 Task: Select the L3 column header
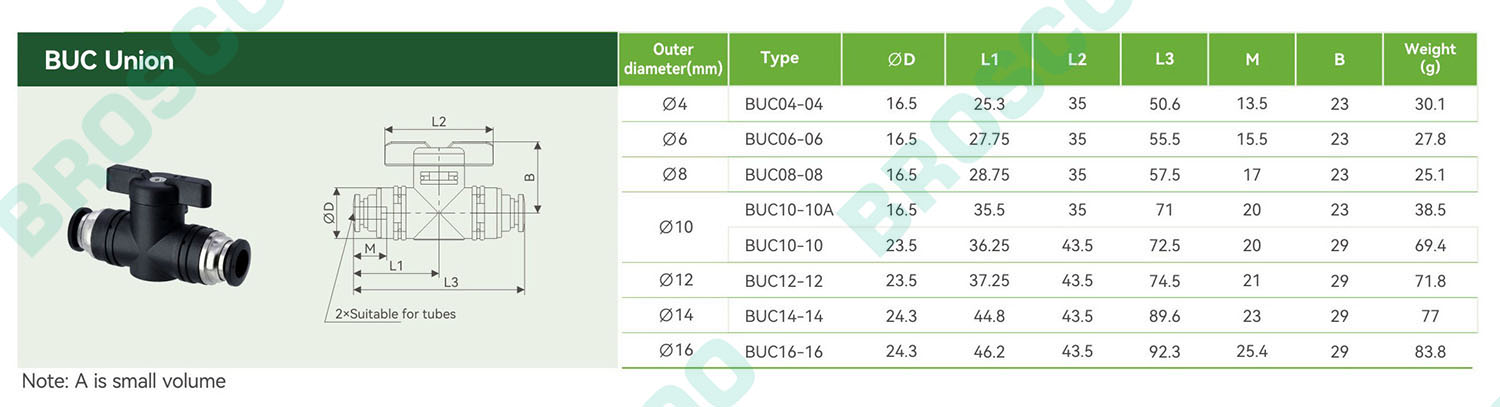click(1164, 59)
